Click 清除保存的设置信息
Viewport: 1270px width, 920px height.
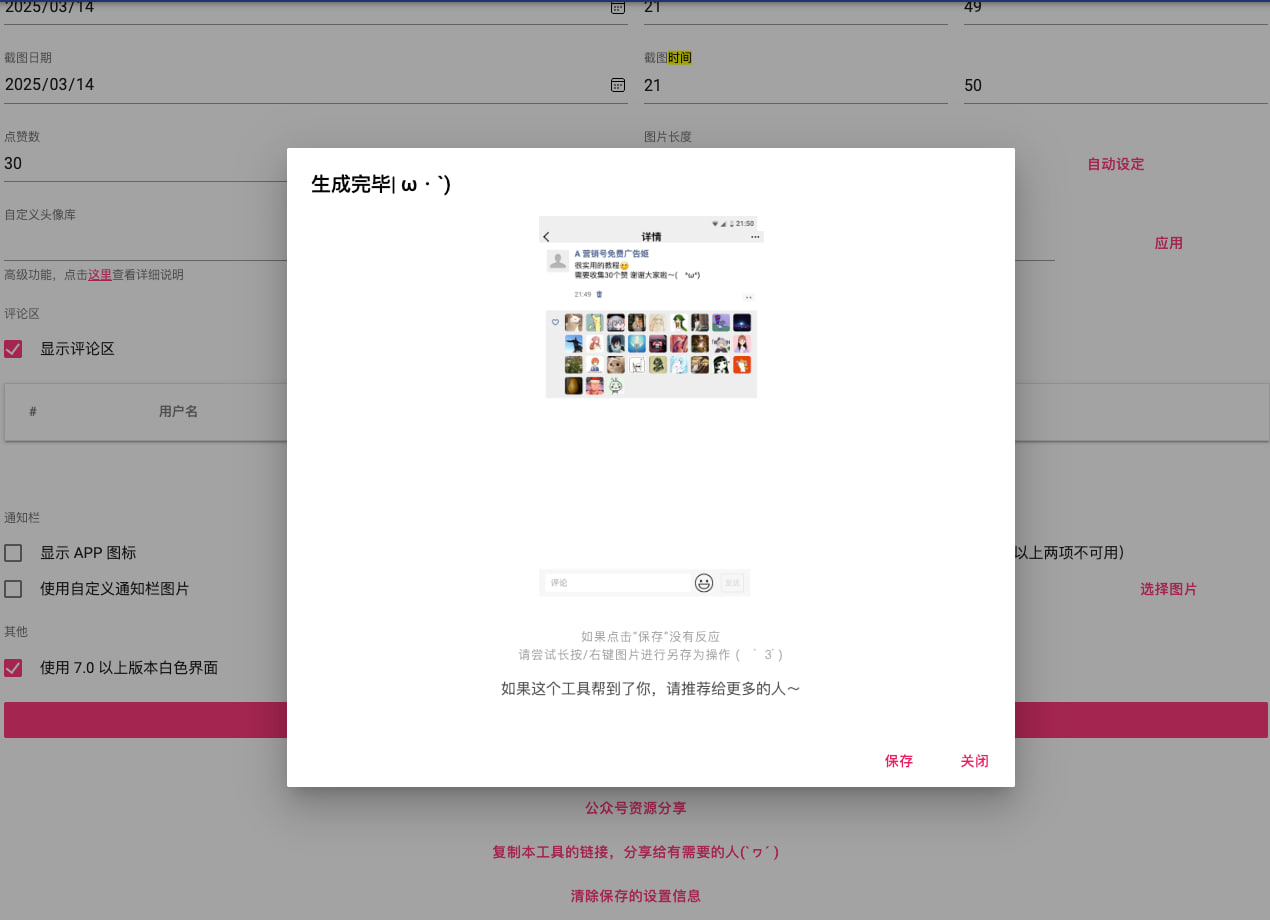tap(636, 896)
